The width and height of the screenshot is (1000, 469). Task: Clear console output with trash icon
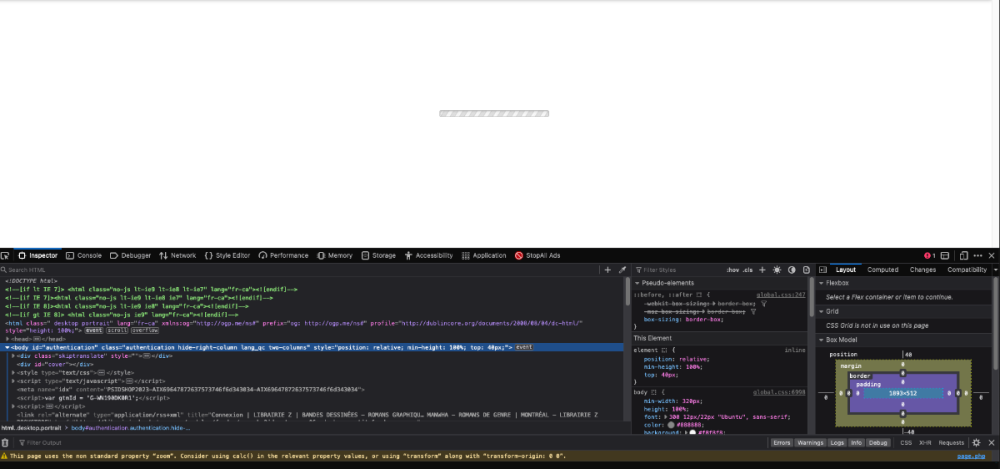[5, 443]
